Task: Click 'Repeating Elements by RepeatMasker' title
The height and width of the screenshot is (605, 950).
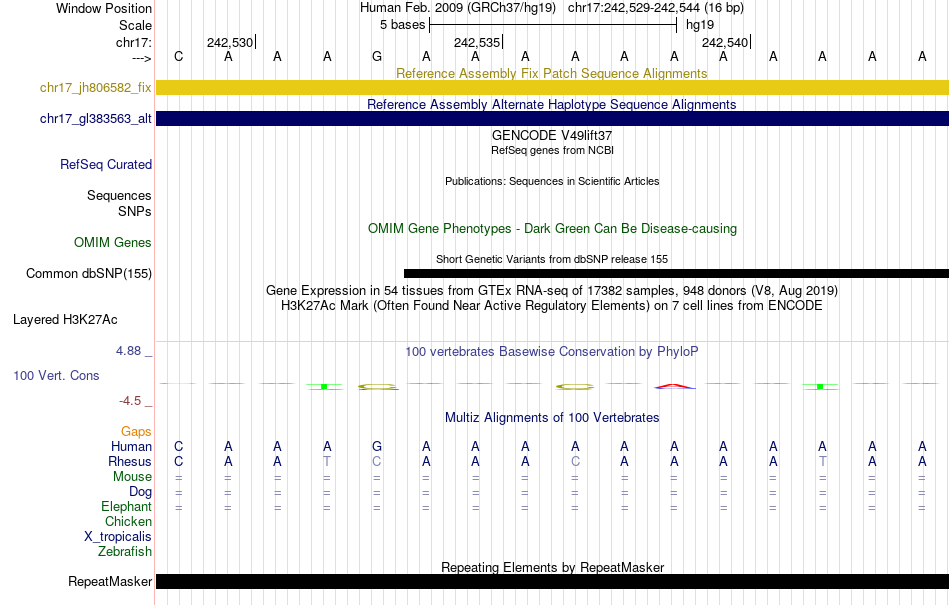Action: pos(552,567)
